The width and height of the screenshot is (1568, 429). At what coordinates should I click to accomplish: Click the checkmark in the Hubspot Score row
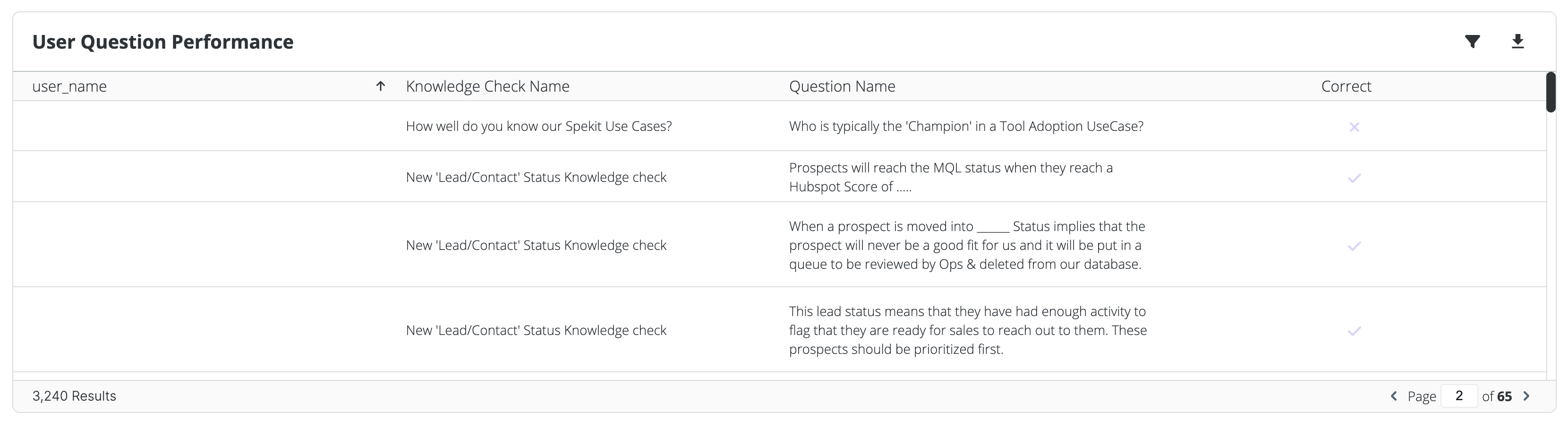[1354, 178]
